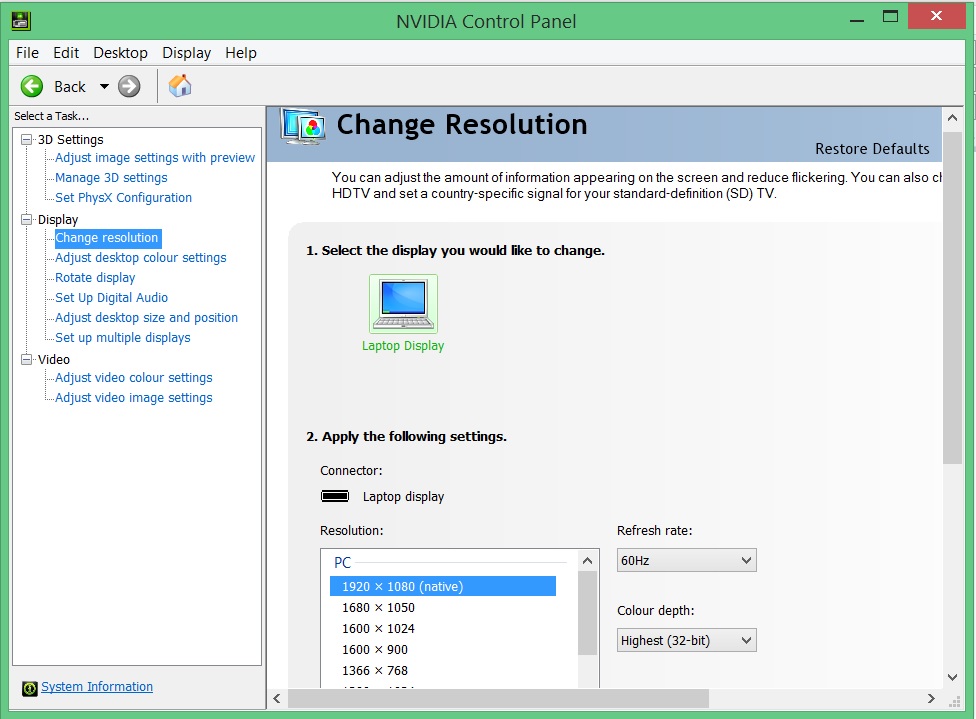Open Set PhysX Configuration
976x719 pixels.
tap(123, 197)
